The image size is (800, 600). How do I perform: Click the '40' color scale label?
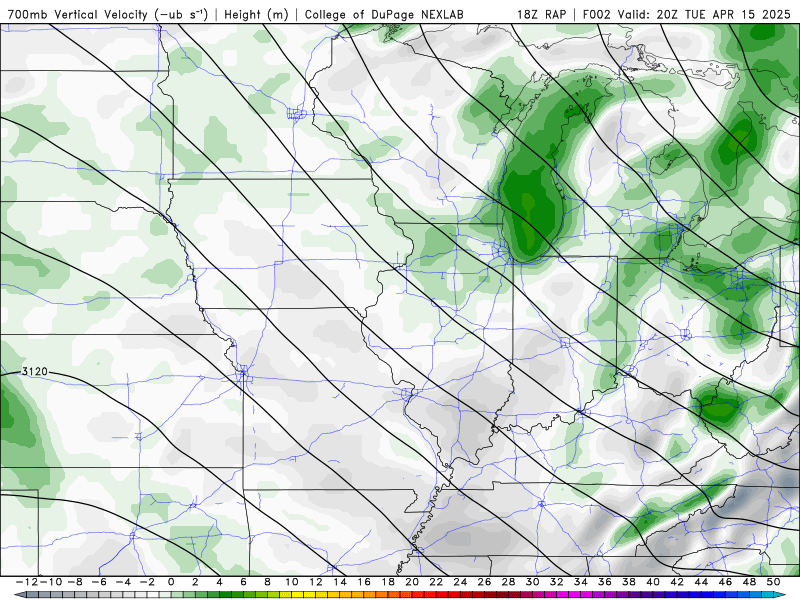(x=653, y=582)
